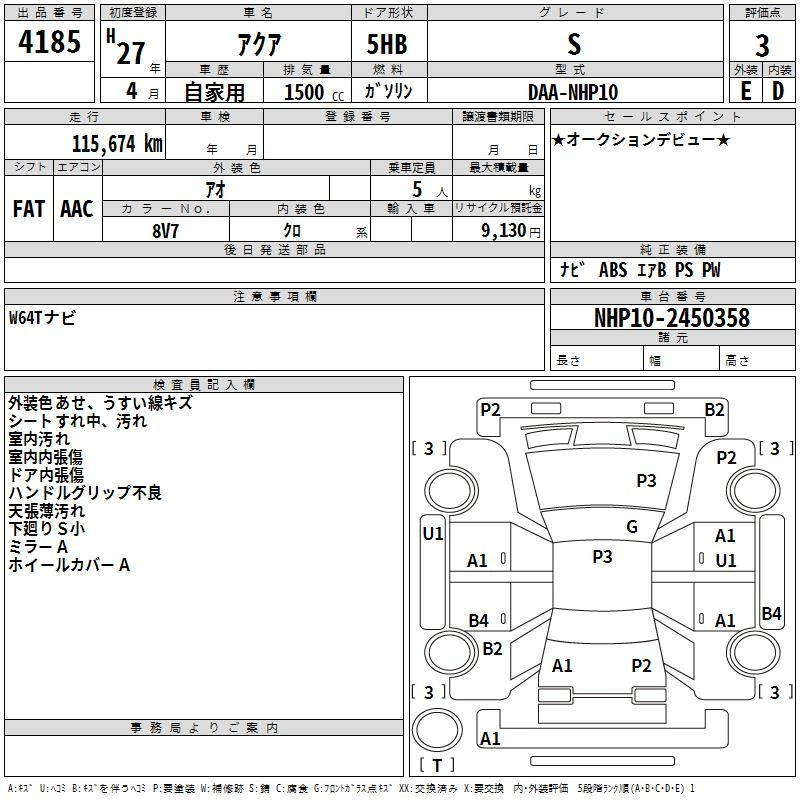Click the P3 marker on the hood

(646, 481)
